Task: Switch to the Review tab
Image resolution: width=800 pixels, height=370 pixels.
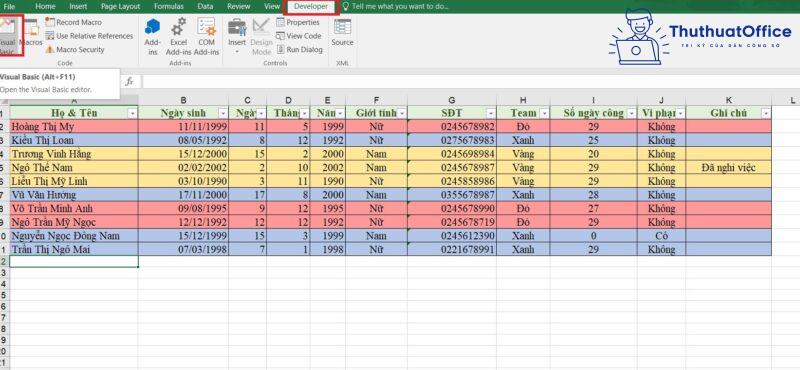Action: (239, 6)
